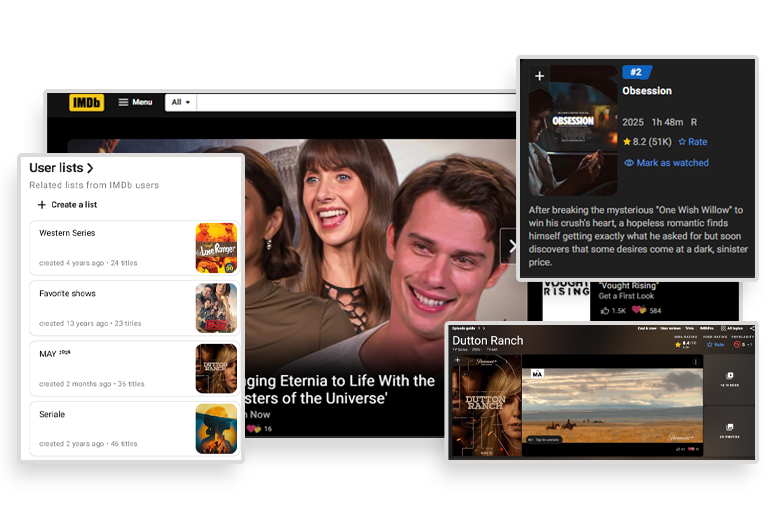Image resolution: width=776 pixels, height=518 pixels.
Task: Open trailer options three-dot menu
Action: pyautogui.click(x=695, y=362)
